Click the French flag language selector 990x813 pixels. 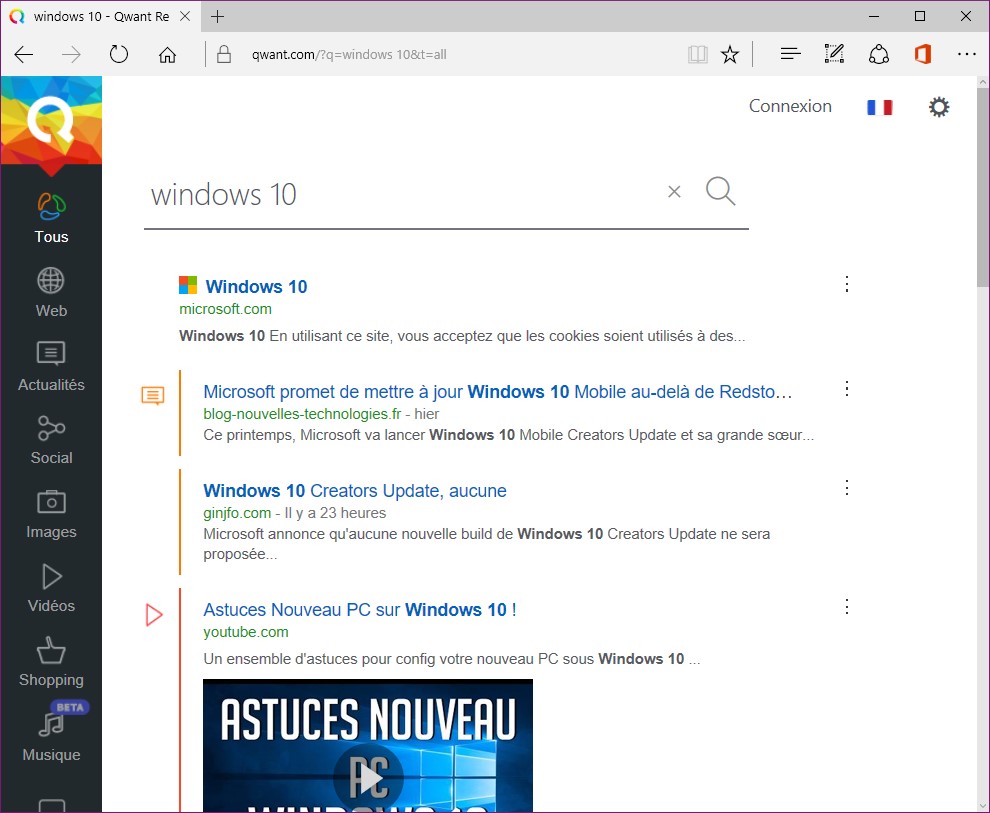879,107
